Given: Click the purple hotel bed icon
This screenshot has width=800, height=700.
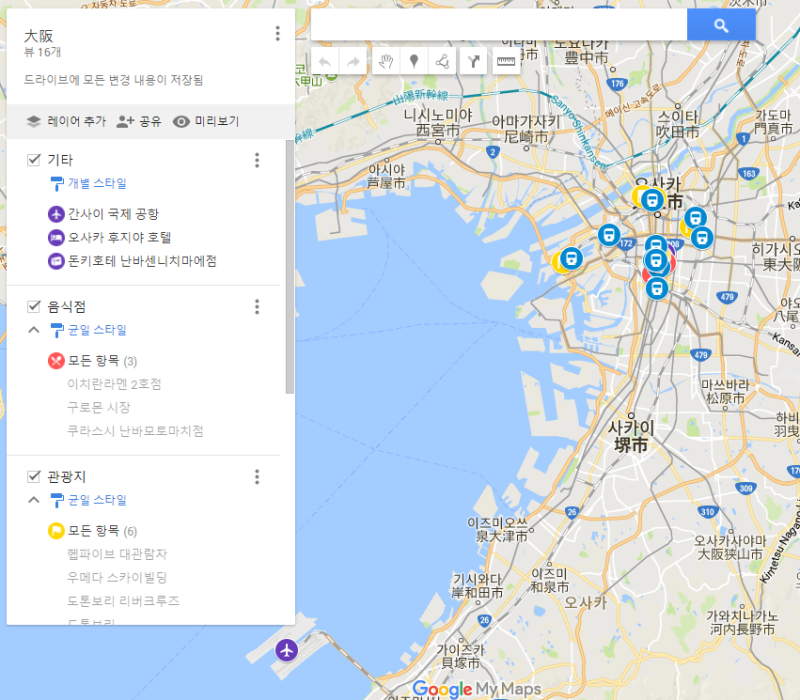Looking at the screenshot, I should [x=56, y=238].
